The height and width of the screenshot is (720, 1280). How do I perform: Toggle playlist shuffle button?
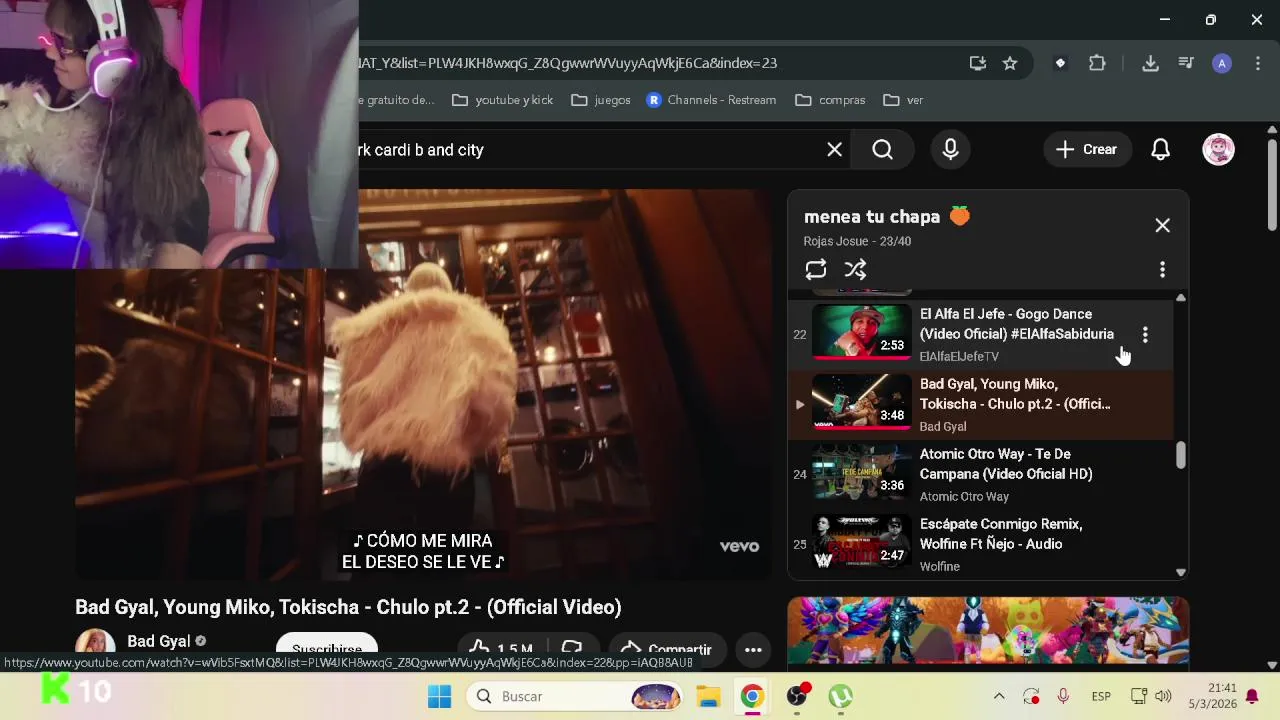[855, 270]
